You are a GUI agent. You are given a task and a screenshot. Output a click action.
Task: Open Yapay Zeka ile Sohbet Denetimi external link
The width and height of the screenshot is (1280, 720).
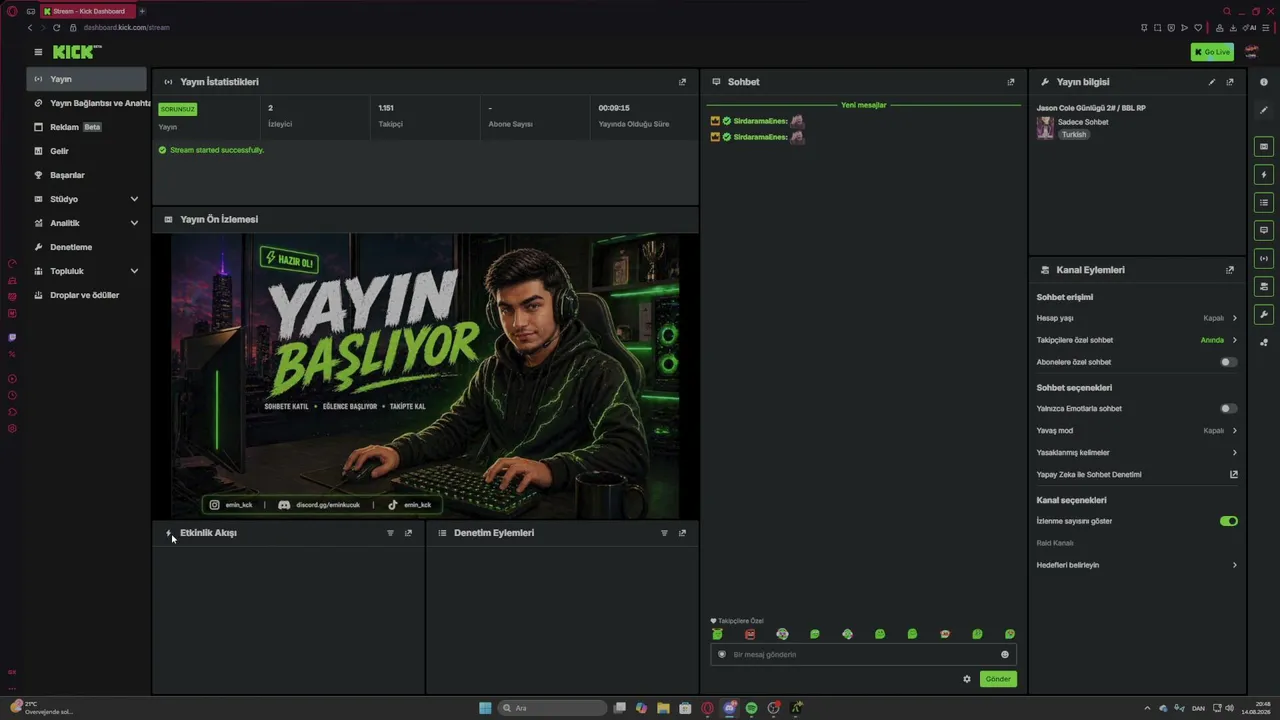(x=1234, y=475)
